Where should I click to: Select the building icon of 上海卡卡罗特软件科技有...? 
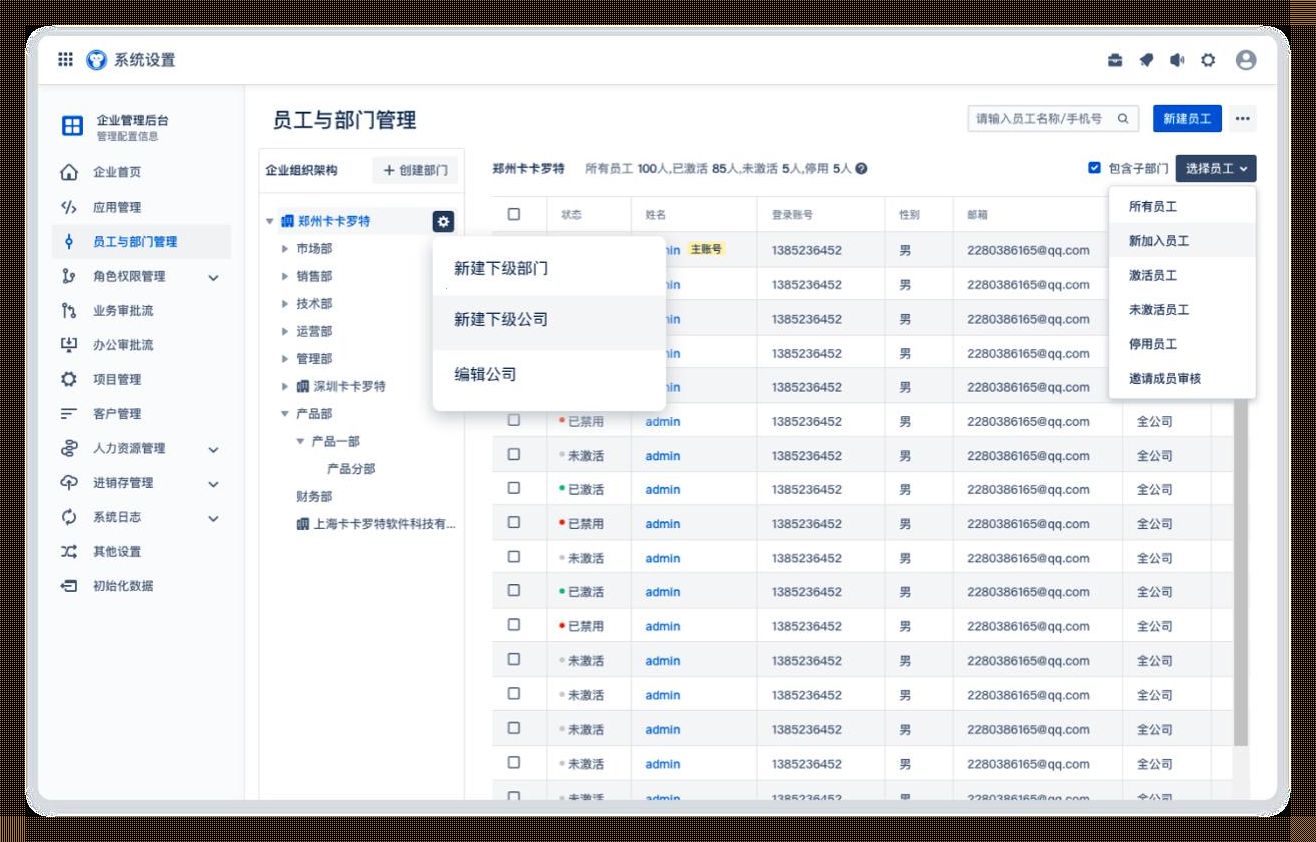(303, 523)
